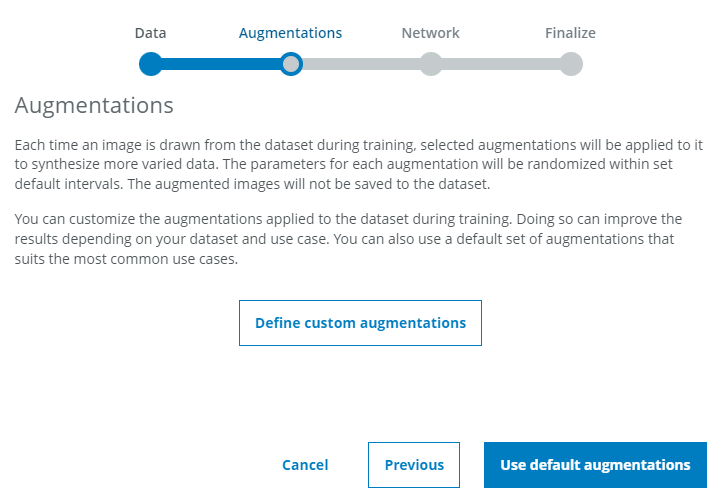The width and height of the screenshot is (726, 501).
Task: Click the line starting "Each time an image"
Action: click(359, 146)
